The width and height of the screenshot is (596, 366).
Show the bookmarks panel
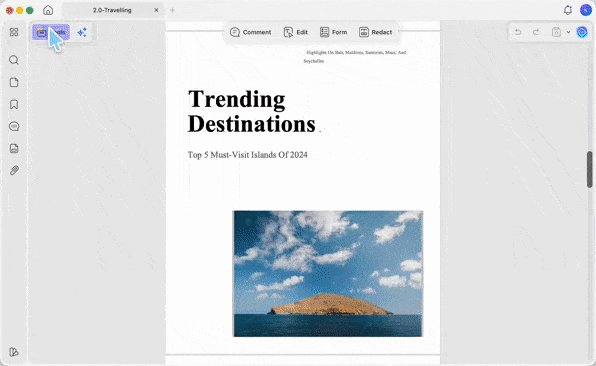(14, 105)
